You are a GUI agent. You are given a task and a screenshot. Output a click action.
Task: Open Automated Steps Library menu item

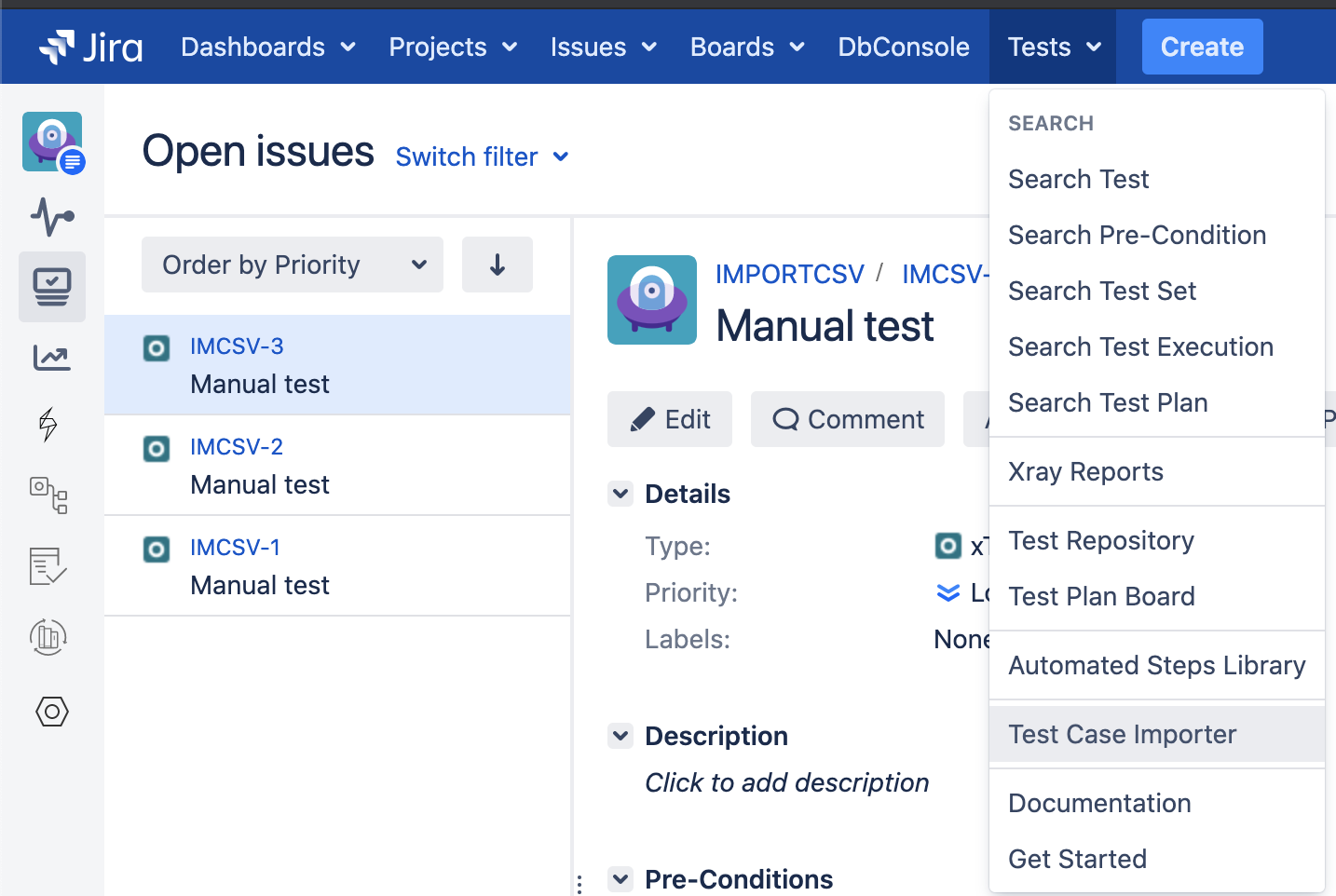click(x=1157, y=665)
